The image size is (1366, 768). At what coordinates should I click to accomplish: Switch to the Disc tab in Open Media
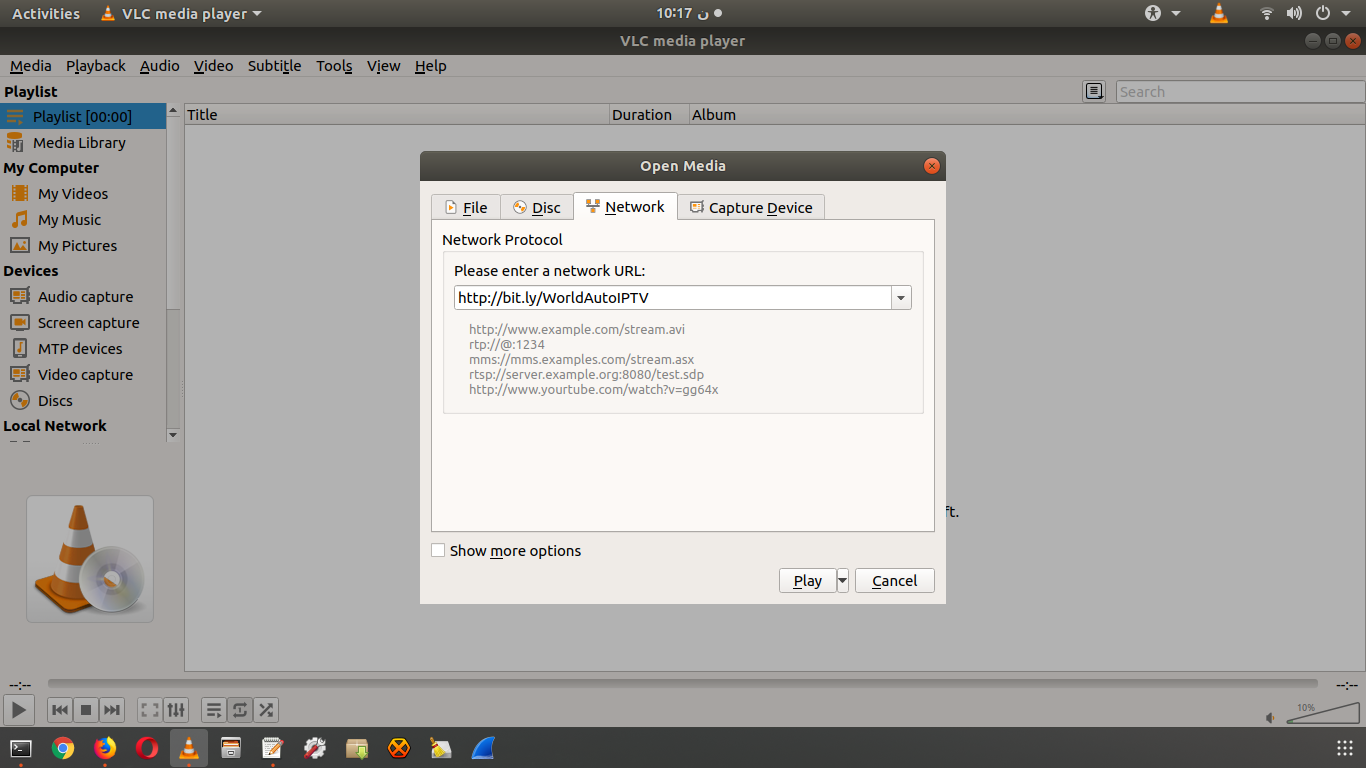(x=537, y=208)
